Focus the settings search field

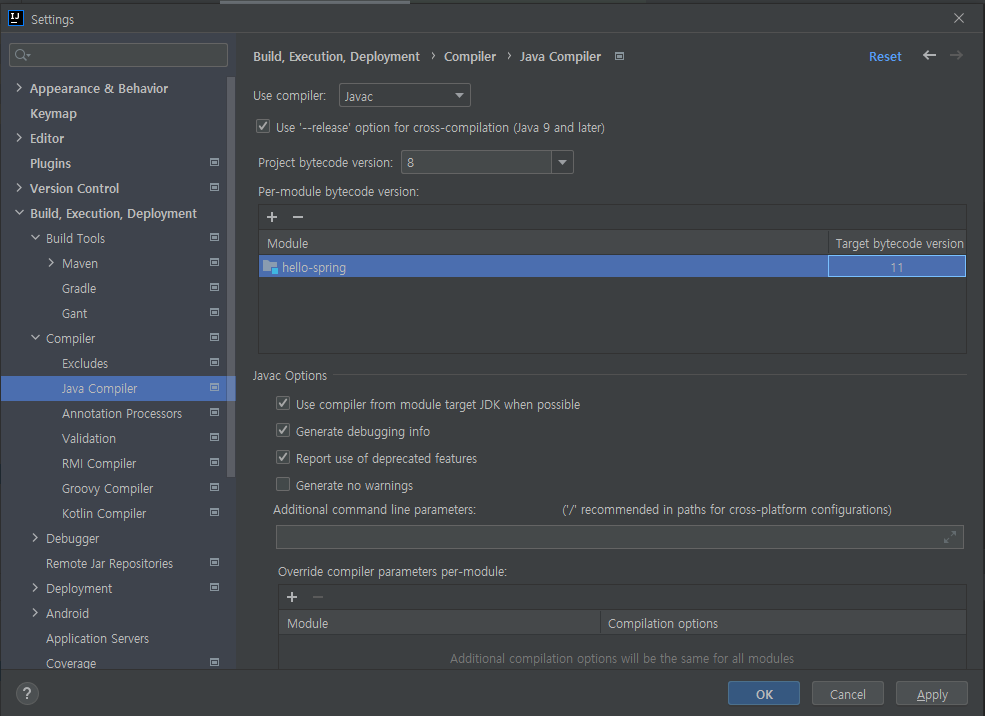coord(118,55)
